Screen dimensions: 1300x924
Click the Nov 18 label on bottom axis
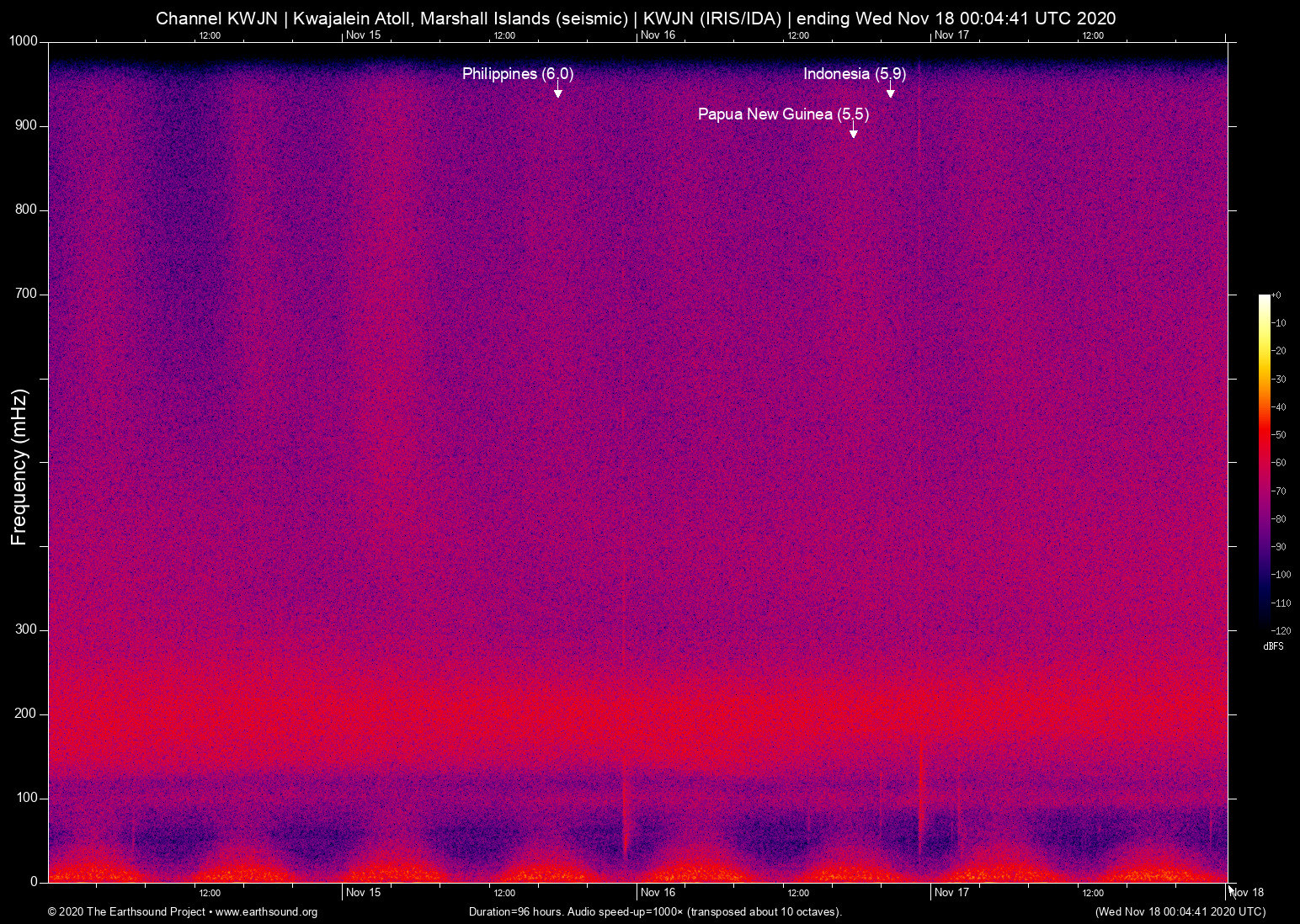point(1247,893)
